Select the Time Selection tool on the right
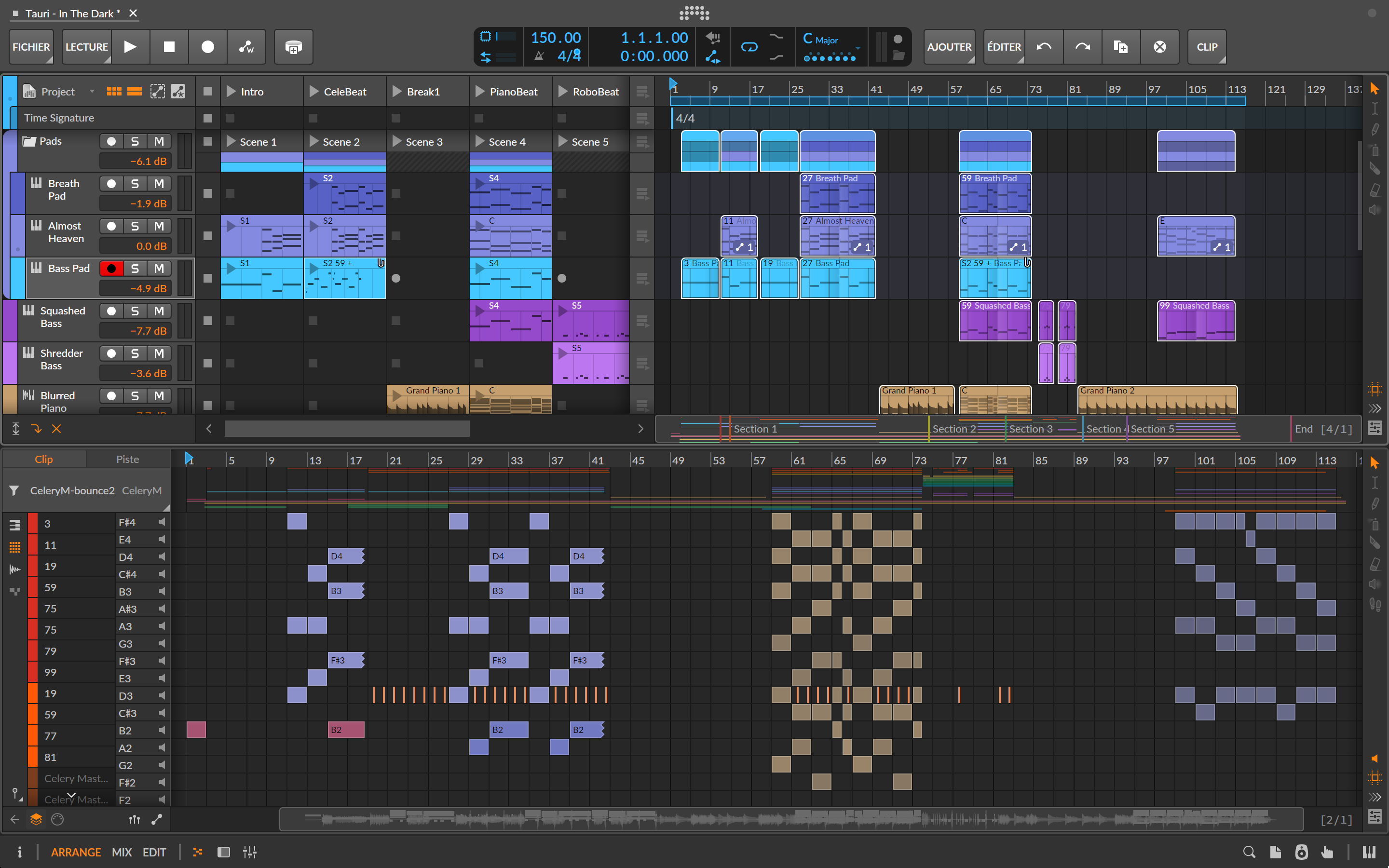Image resolution: width=1389 pixels, height=868 pixels. (x=1375, y=108)
